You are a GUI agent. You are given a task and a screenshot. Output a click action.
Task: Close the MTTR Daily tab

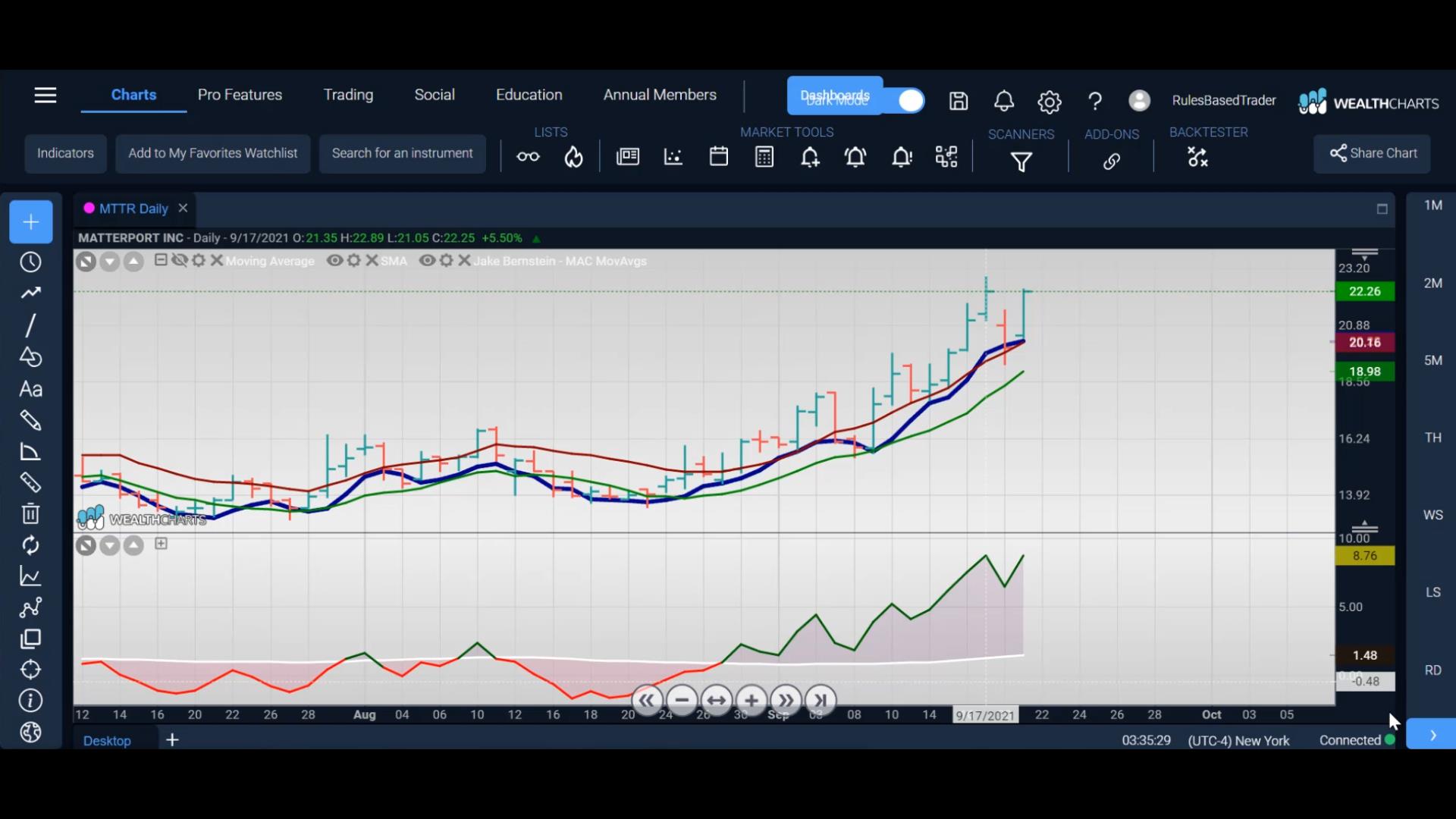click(183, 208)
